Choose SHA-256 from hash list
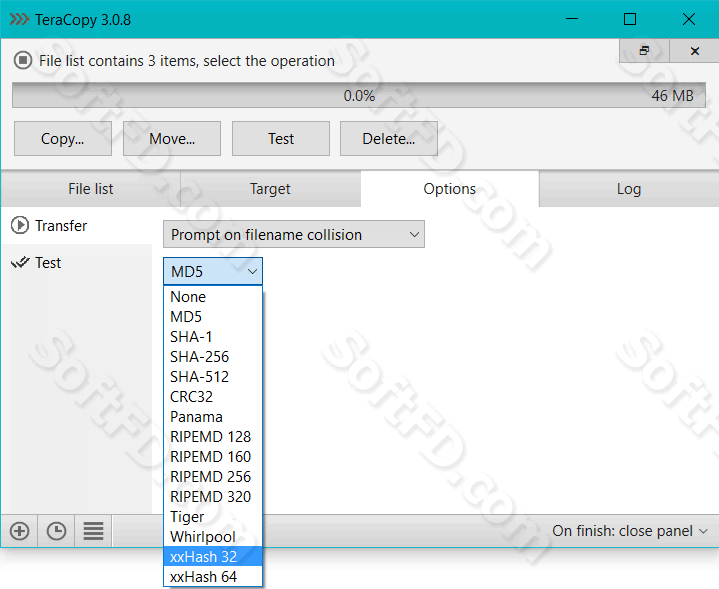 213,356
